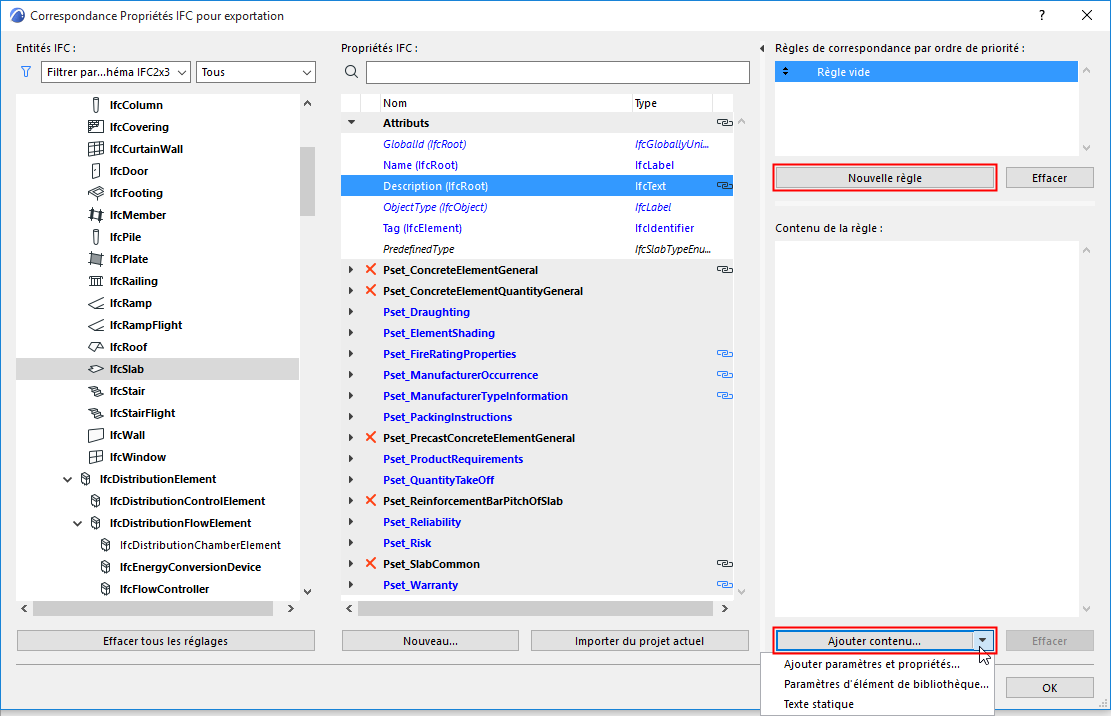Image resolution: width=1111 pixels, height=716 pixels.
Task: Click the IfcStair entity icon
Action: click(96, 391)
